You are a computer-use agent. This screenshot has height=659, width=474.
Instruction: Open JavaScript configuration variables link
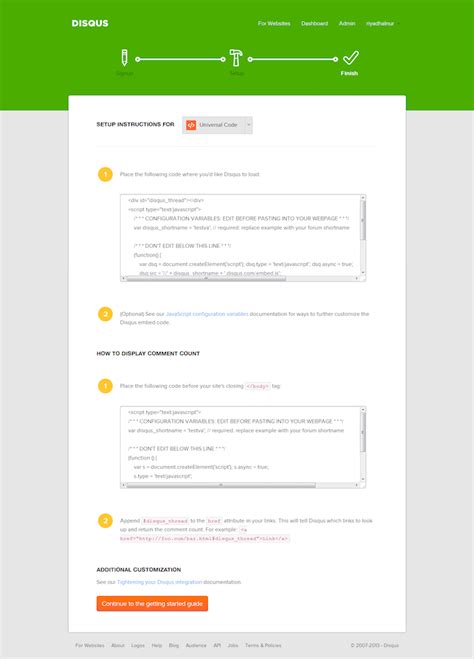tap(207, 314)
